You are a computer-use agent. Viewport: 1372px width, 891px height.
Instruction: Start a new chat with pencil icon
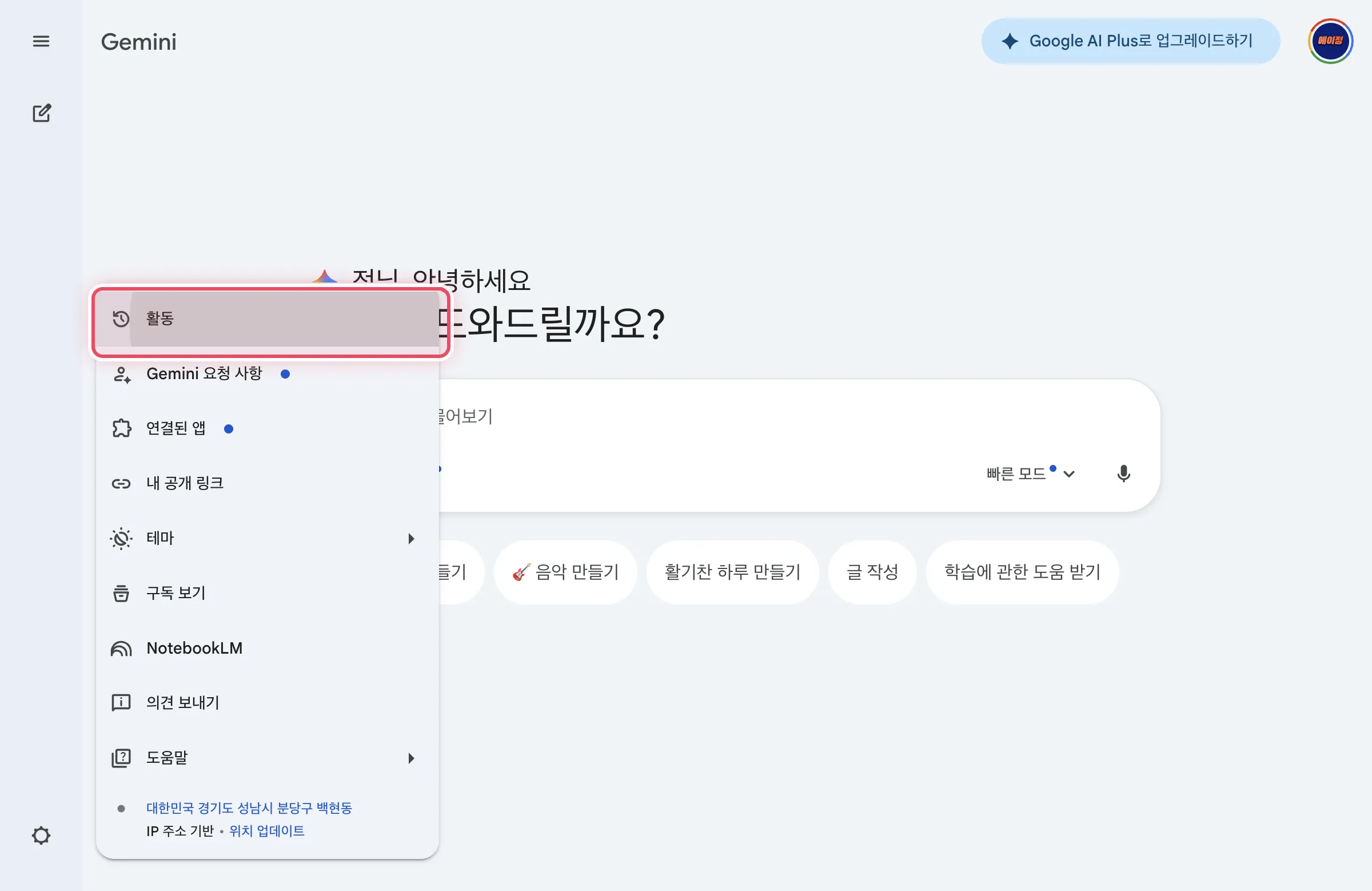point(42,113)
